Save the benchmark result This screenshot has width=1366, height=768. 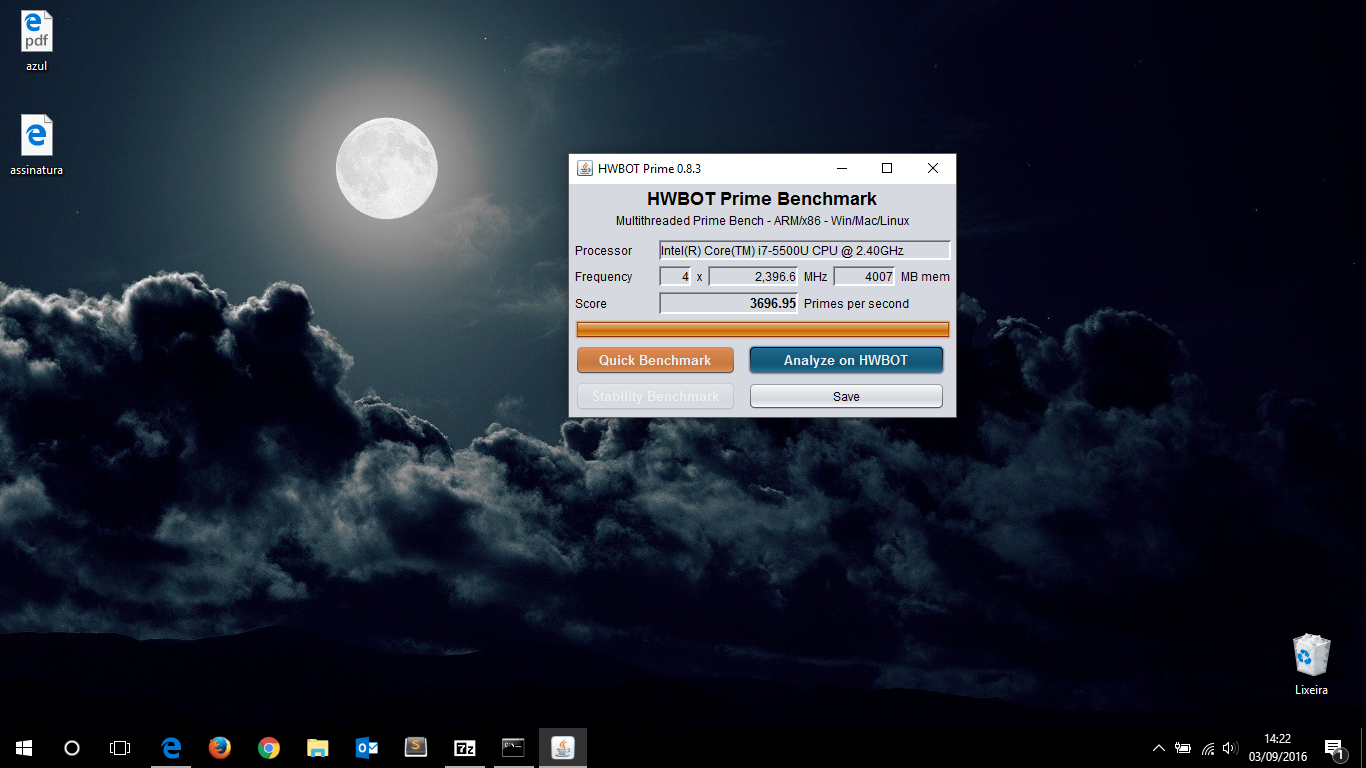[846, 396]
